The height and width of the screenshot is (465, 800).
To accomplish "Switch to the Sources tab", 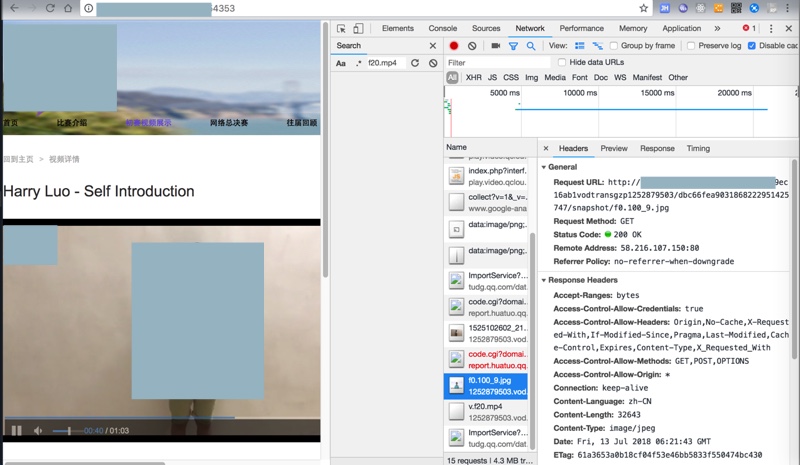I will (x=486, y=28).
